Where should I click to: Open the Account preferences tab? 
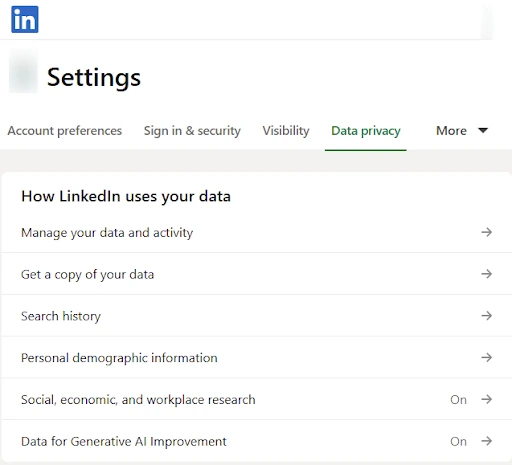click(x=65, y=131)
